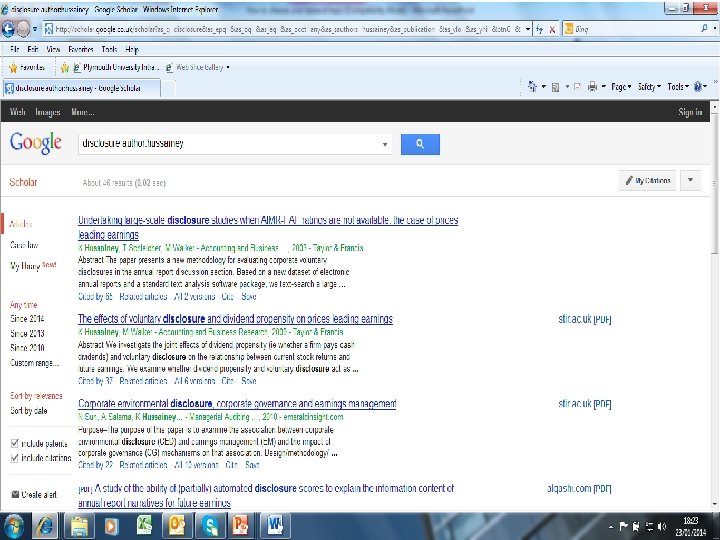Open the Print options dropdown arrow
The image size is (720, 540).
coord(603,86)
